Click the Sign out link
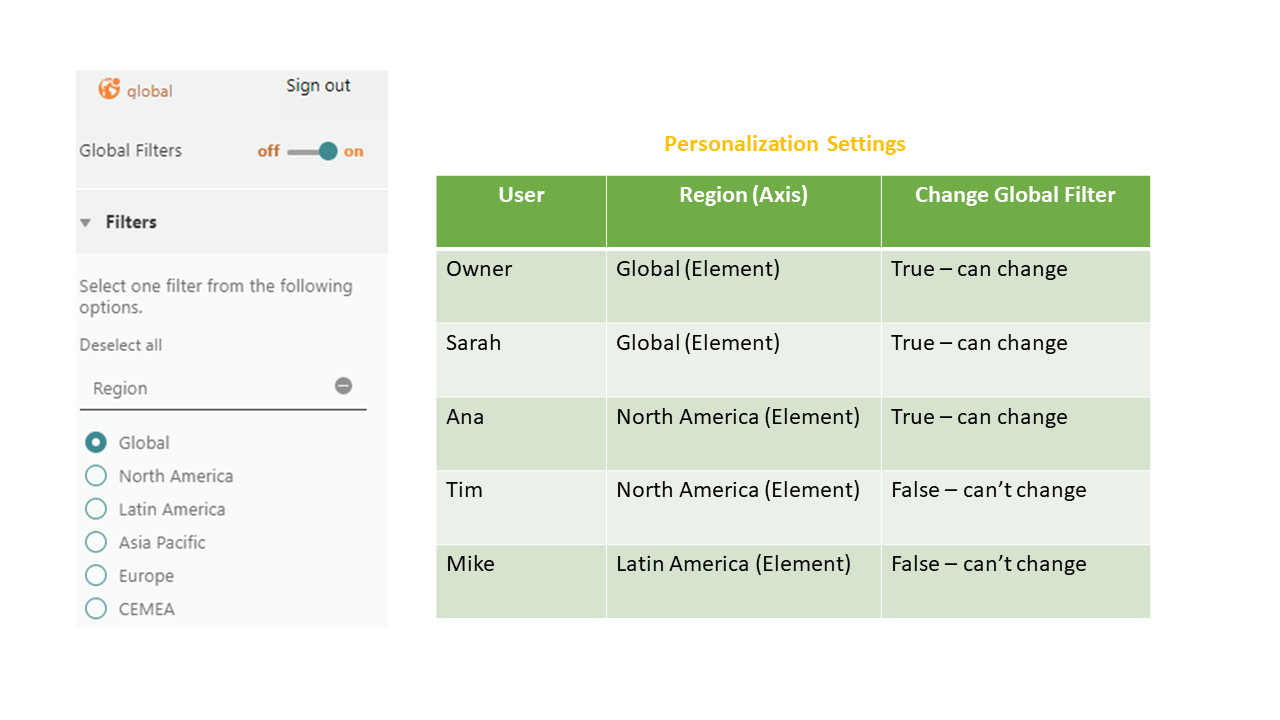This screenshot has width=1280, height=720. (318, 86)
